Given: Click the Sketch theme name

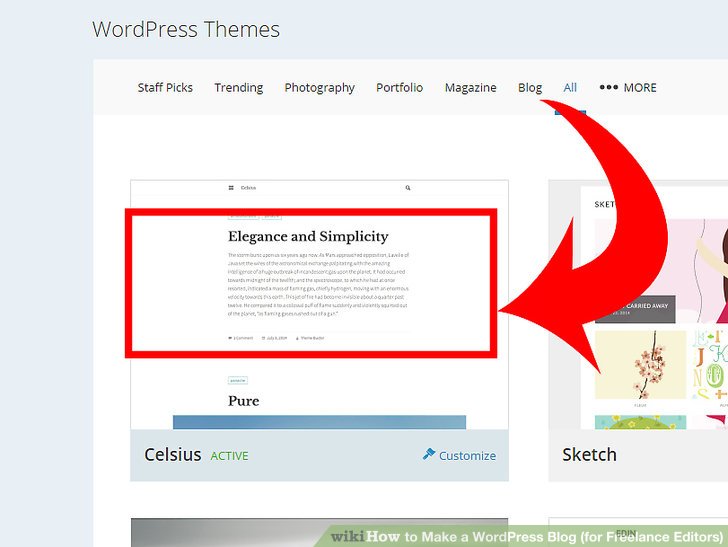Looking at the screenshot, I should 589,455.
